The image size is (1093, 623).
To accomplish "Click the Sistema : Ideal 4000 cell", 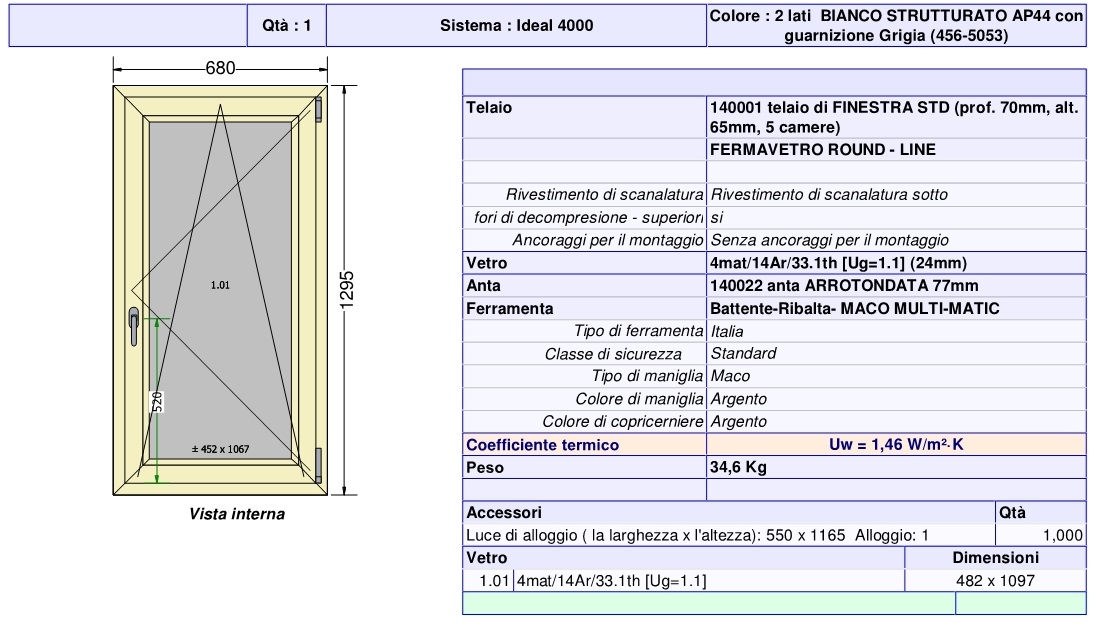I will 517,26.
